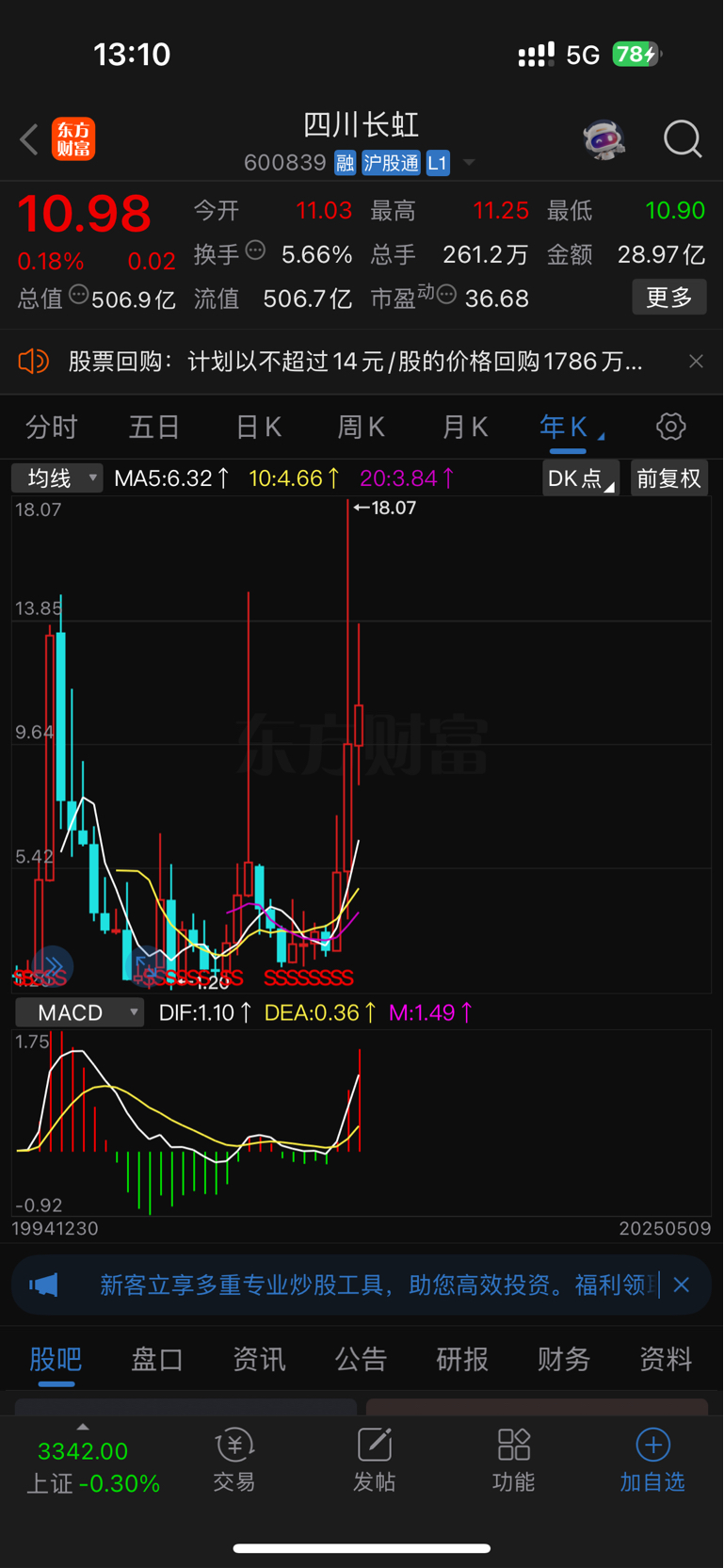Expand stock title dropdown arrow
The image size is (724, 1568).
tap(468, 163)
